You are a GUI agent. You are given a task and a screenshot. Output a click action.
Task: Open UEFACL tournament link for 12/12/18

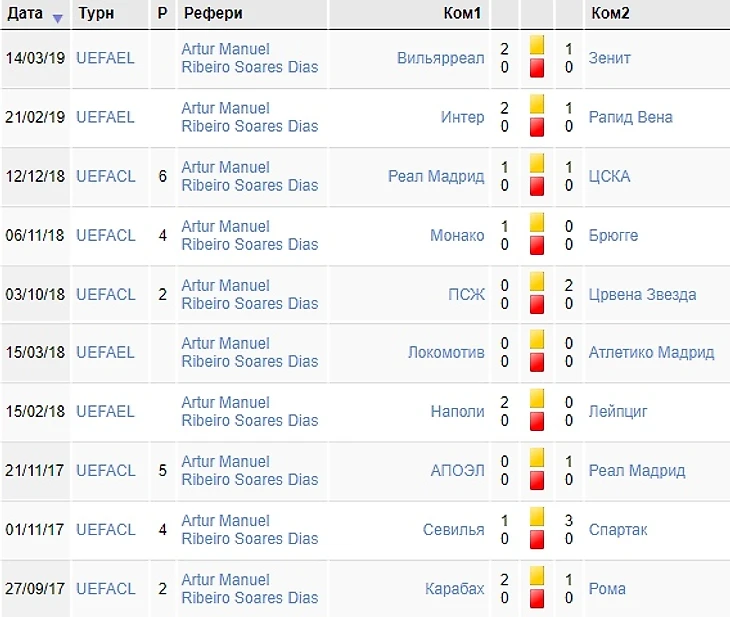[105, 176]
